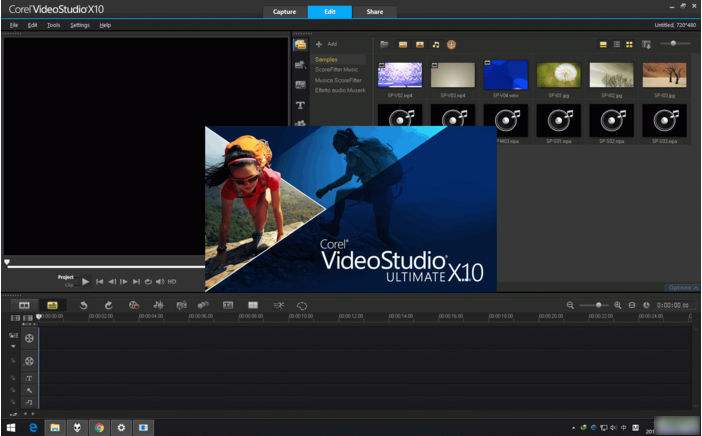
Task: Click Add to create new library folder
Action: 326,44
